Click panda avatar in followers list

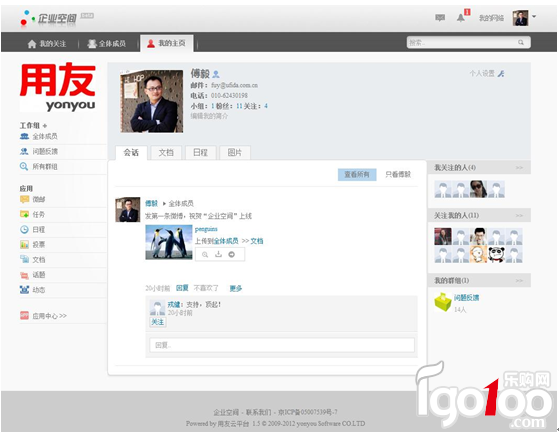click(496, 254)
